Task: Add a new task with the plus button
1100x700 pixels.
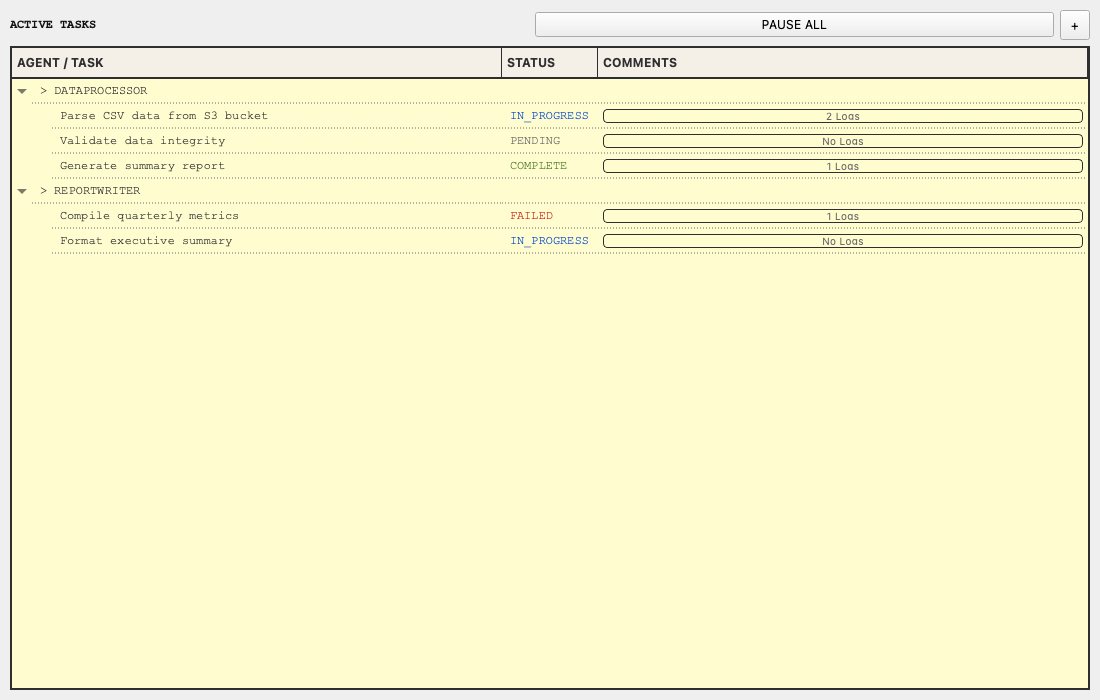Action: 1074,24
